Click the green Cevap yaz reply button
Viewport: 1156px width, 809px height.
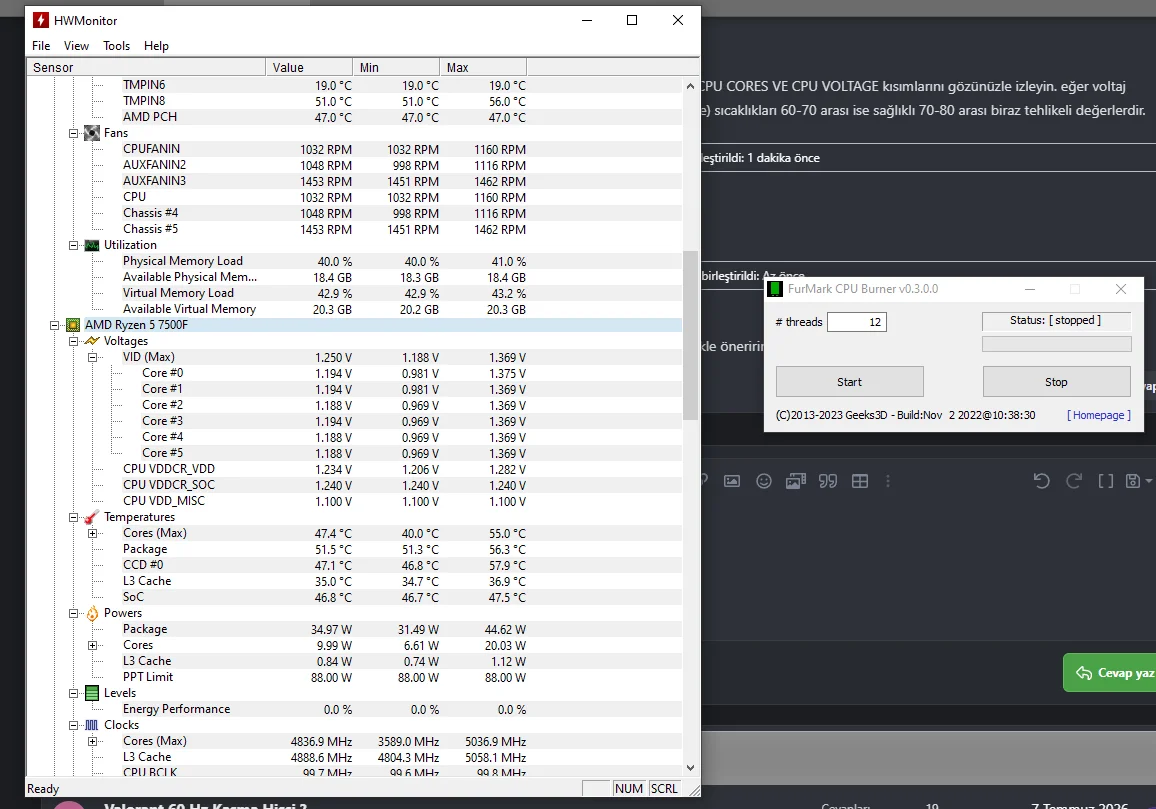1110,673
